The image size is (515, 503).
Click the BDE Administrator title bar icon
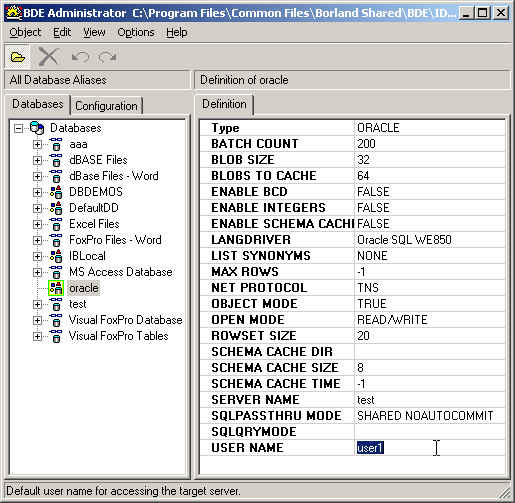point(14,13)
